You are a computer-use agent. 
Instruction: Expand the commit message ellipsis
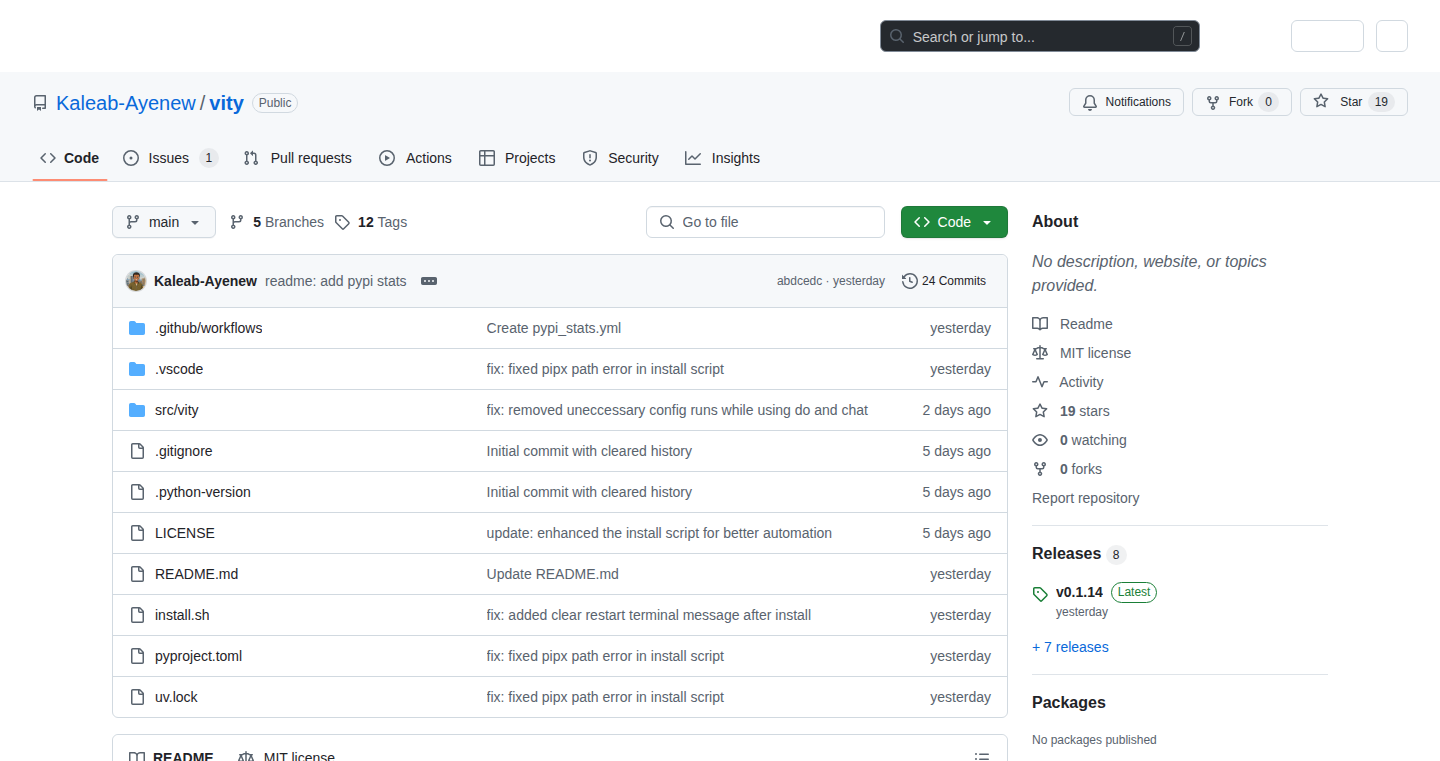429,281
